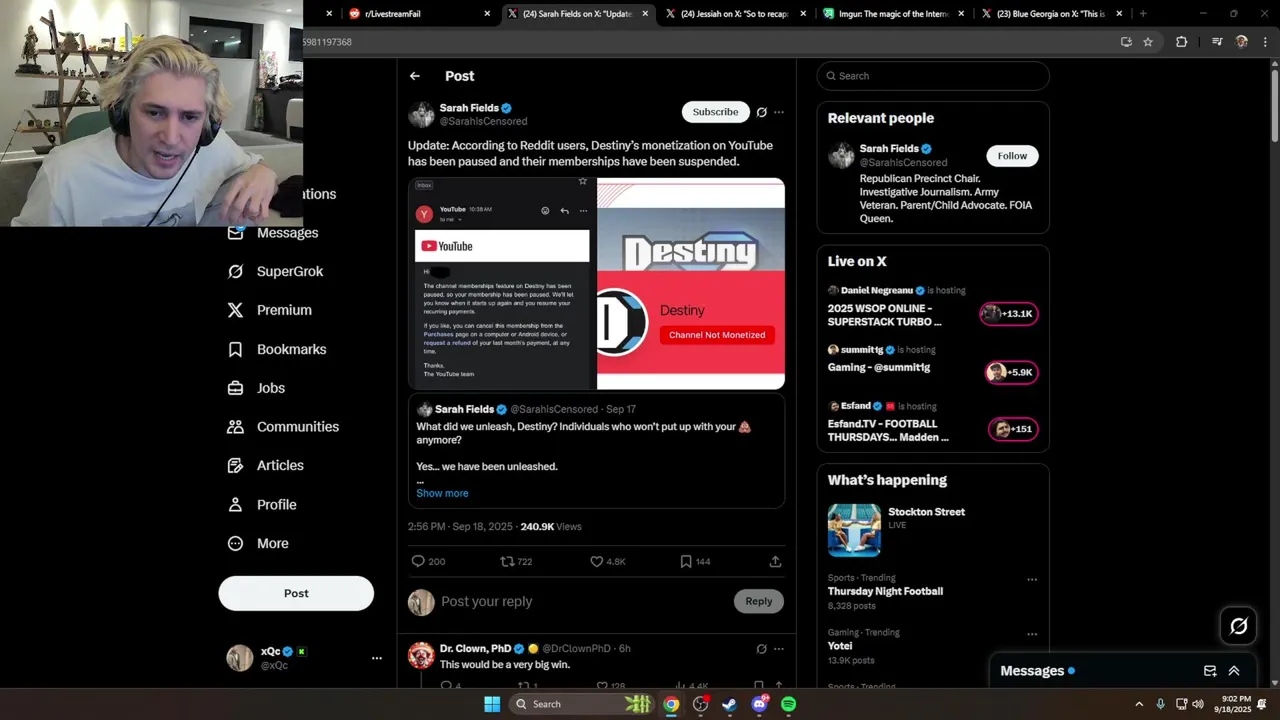
Task: Share the Sarah Fields post
Action: tap(775, 562)
